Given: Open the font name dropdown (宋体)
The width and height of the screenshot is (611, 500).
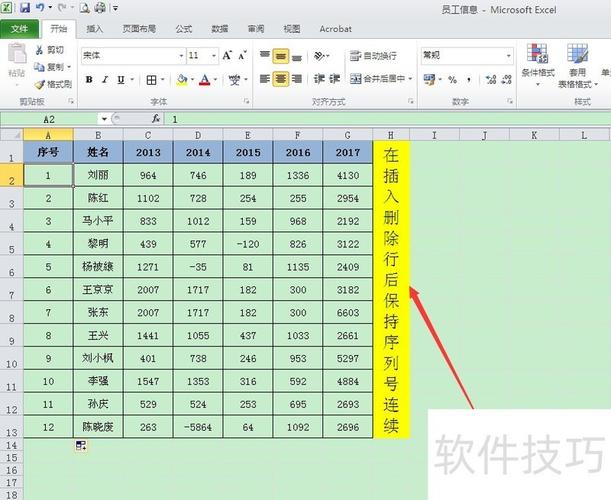Looking at the screenshot, I should click(x=182, y=56).
